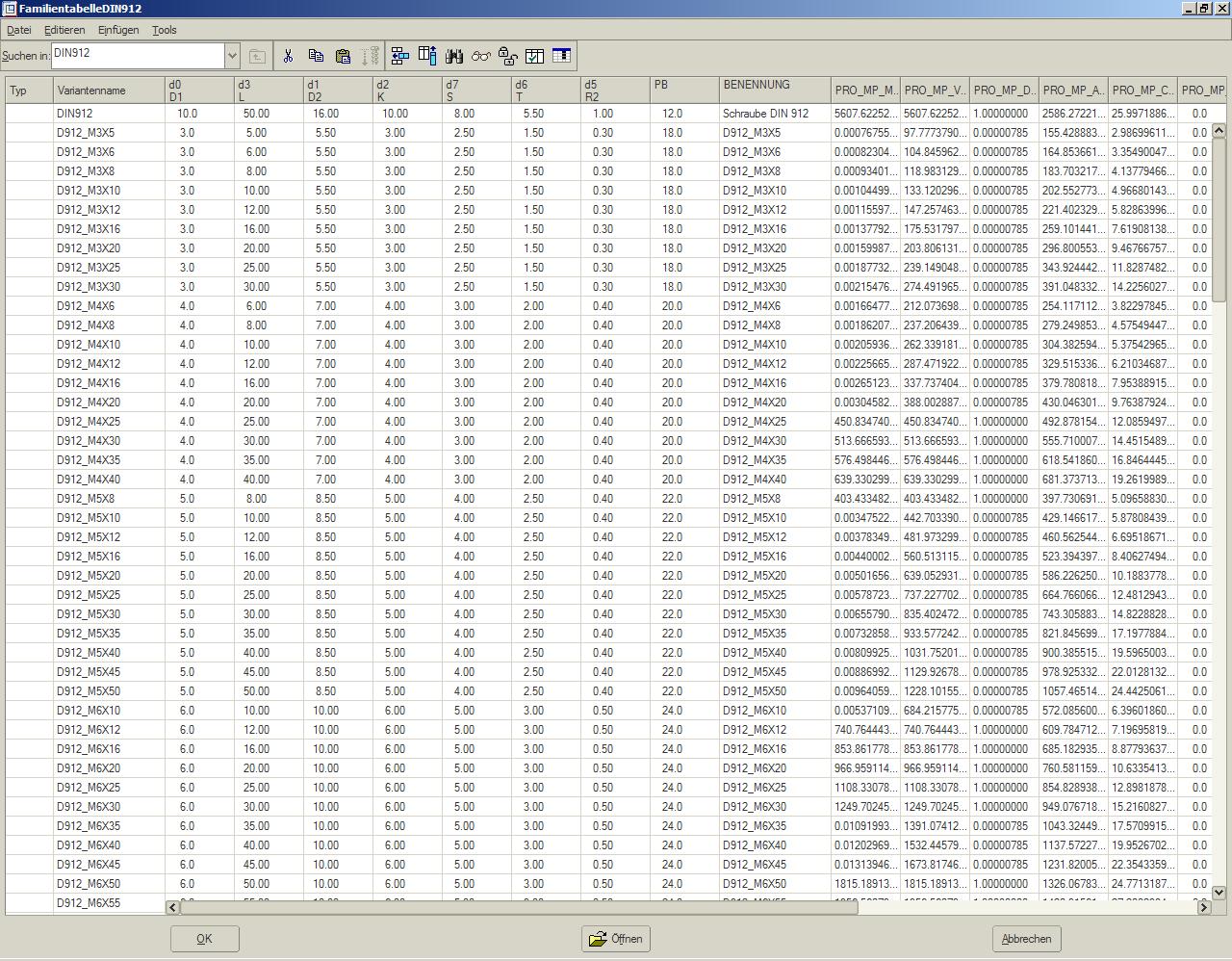This screenshot has height=961, width=1232.
Task: Select variant name D912_M5X25
Action: 89,595
